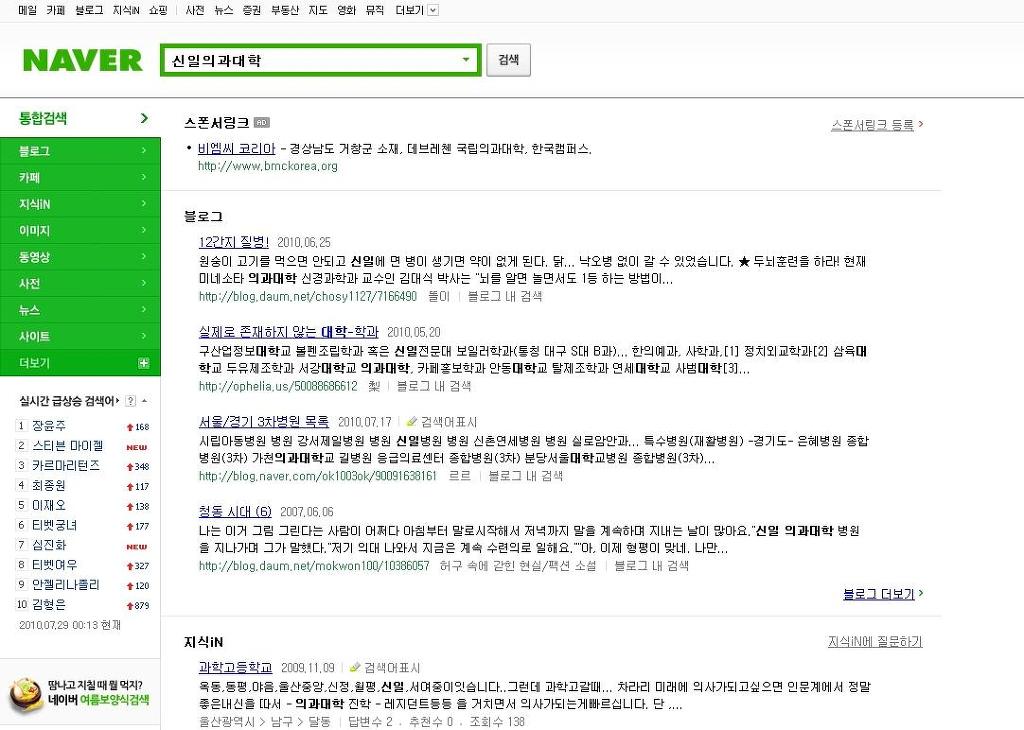This screenshot has height=730, width=1024.
Task: Click 허구 속에 갇힌 현실/픽션 소설 blog name
Action: coord(518,566)
